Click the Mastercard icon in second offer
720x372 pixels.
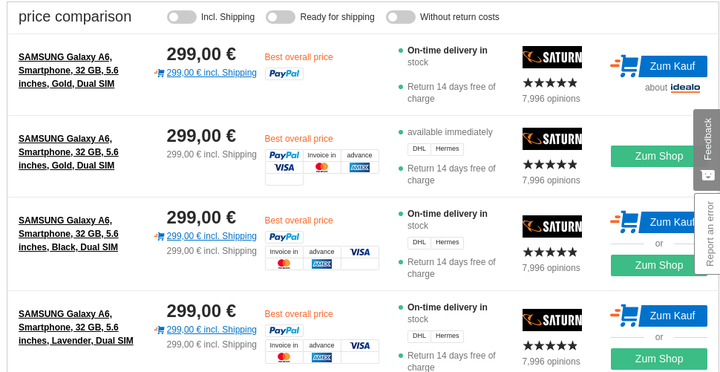[322, 168]
